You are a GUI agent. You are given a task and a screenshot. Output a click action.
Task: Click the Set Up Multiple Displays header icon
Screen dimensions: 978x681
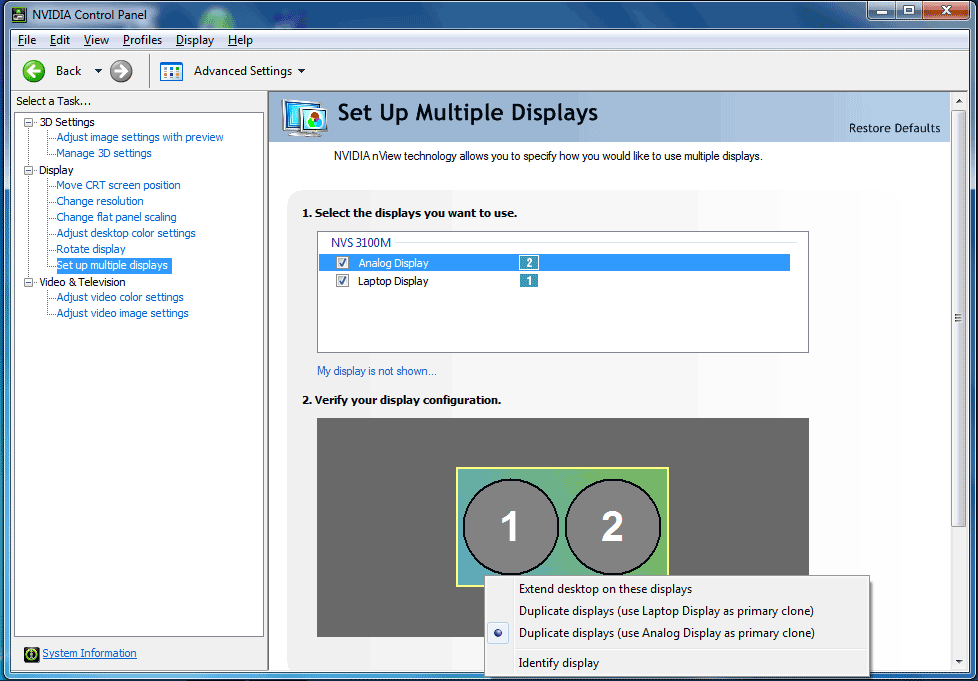click(304, 117)
